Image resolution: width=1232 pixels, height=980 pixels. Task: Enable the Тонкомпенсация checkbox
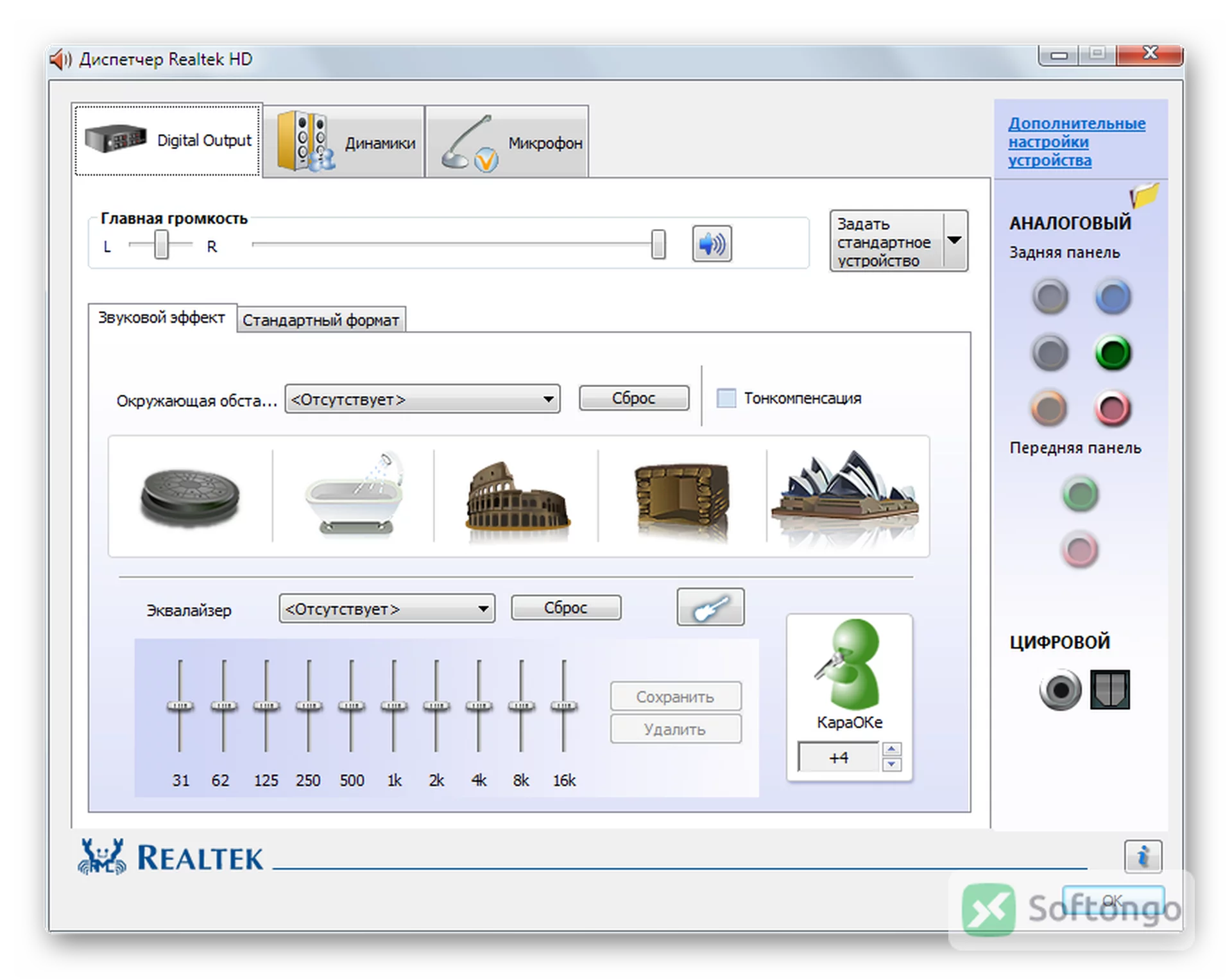tap(726, 398)
